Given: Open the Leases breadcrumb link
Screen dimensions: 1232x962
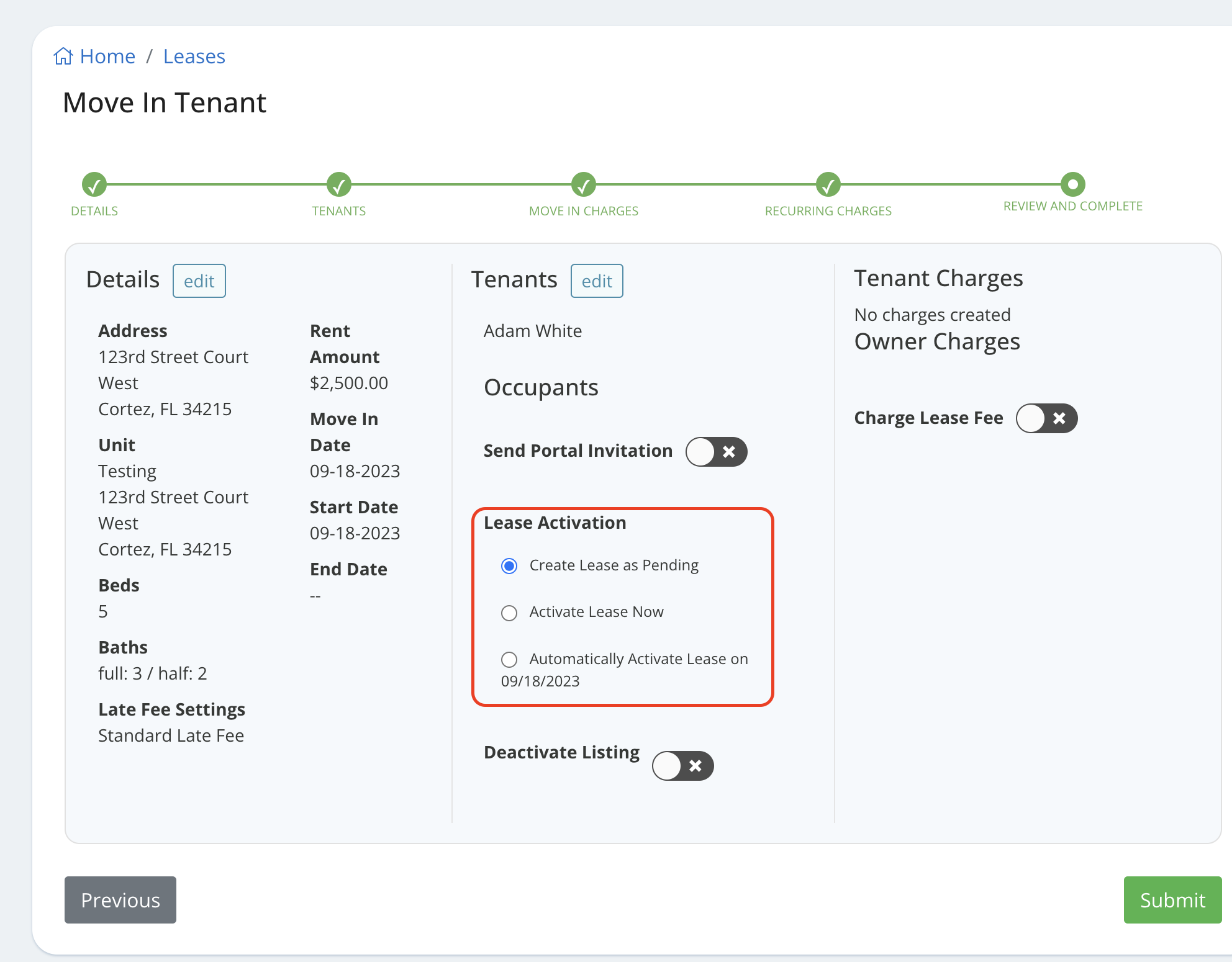Looking at the screenshot, I should coord(194,56).
